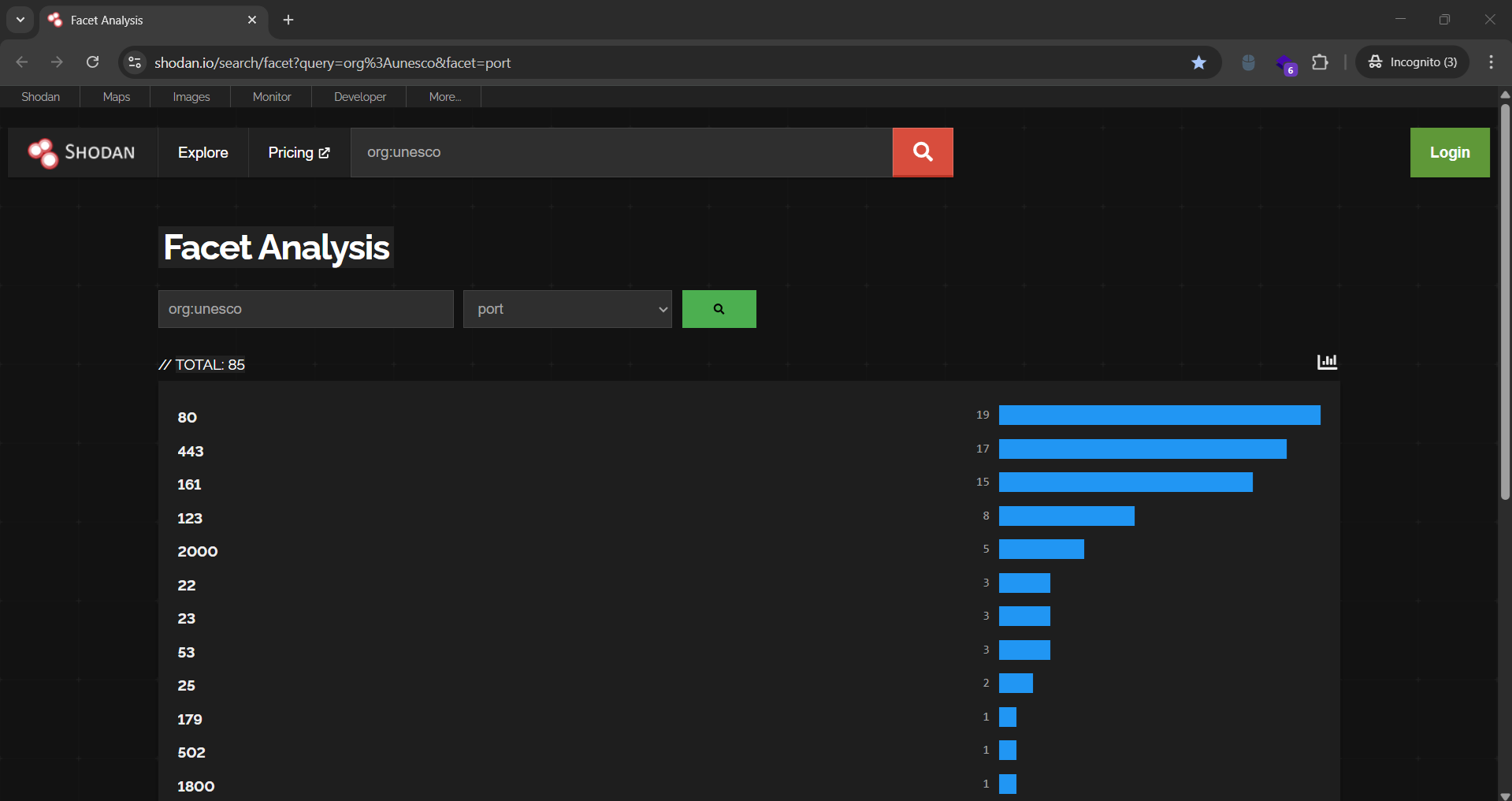Image resolution: width=1512 pixels, height=801 pixels.
Task: Click the red search magnifier button
Action: click(922, 152)
